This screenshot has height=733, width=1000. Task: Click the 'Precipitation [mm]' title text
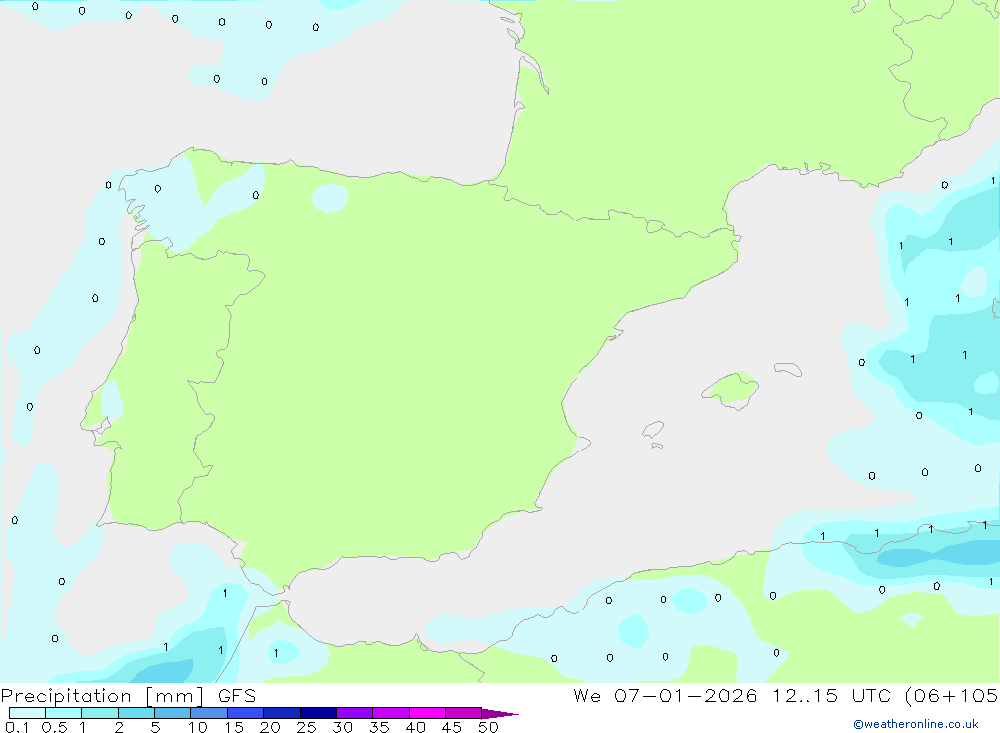(102, 696)
